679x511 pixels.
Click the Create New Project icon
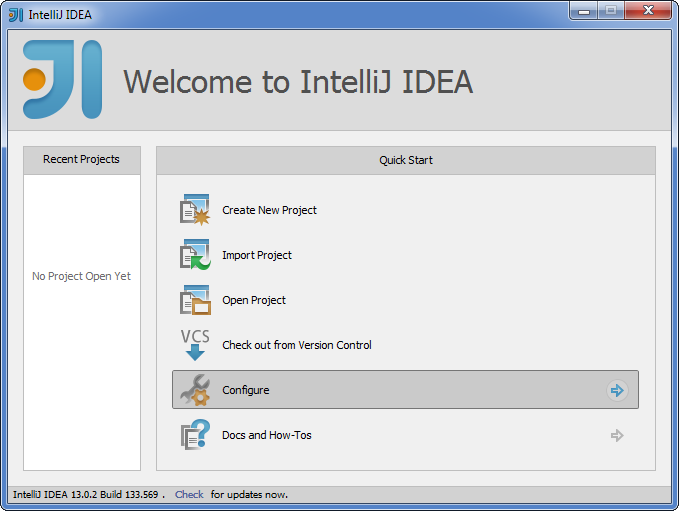[x=195, y=210]
